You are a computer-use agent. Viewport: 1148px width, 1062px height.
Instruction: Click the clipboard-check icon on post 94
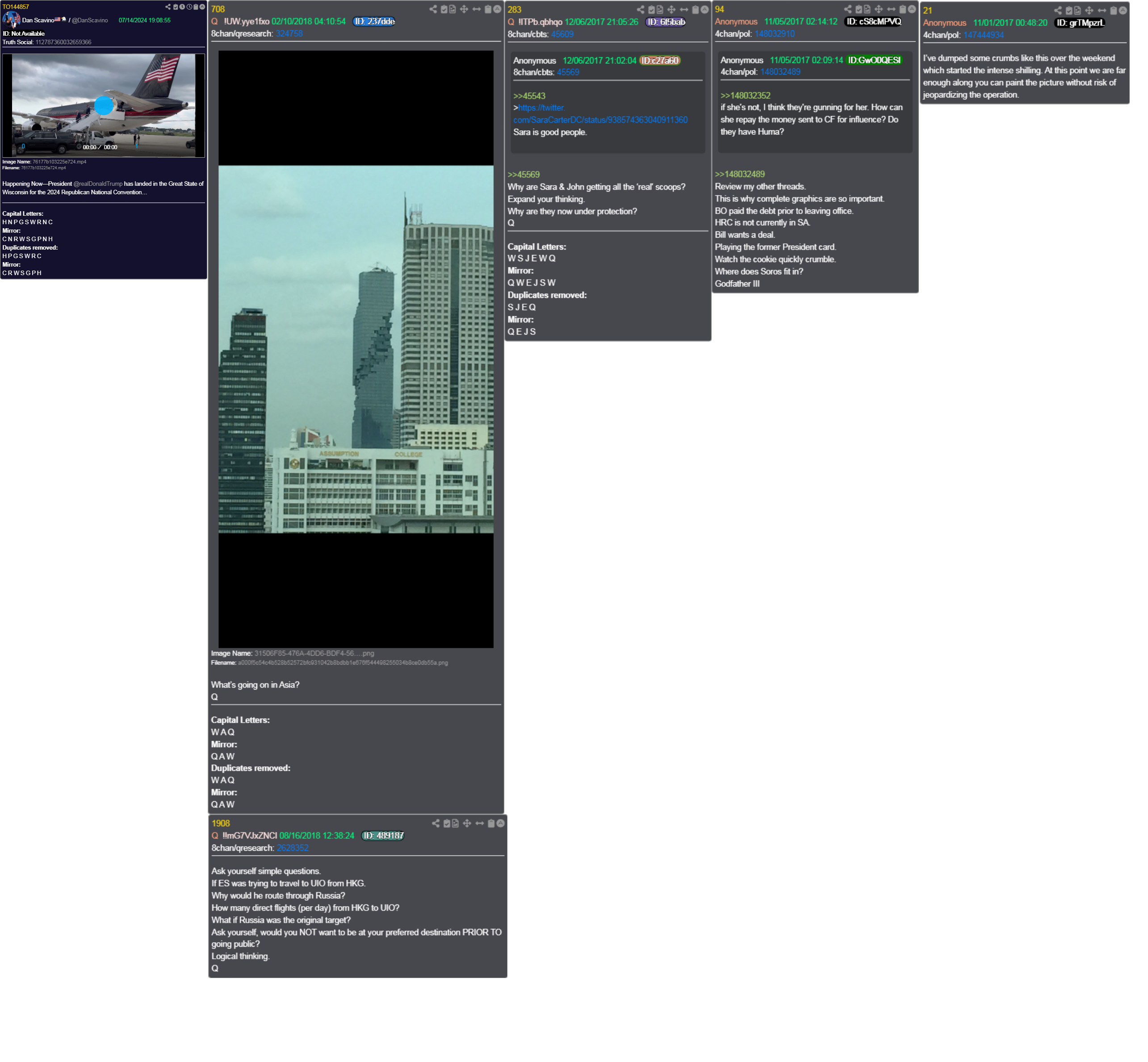pyautogui.click(x=859, y=9)
